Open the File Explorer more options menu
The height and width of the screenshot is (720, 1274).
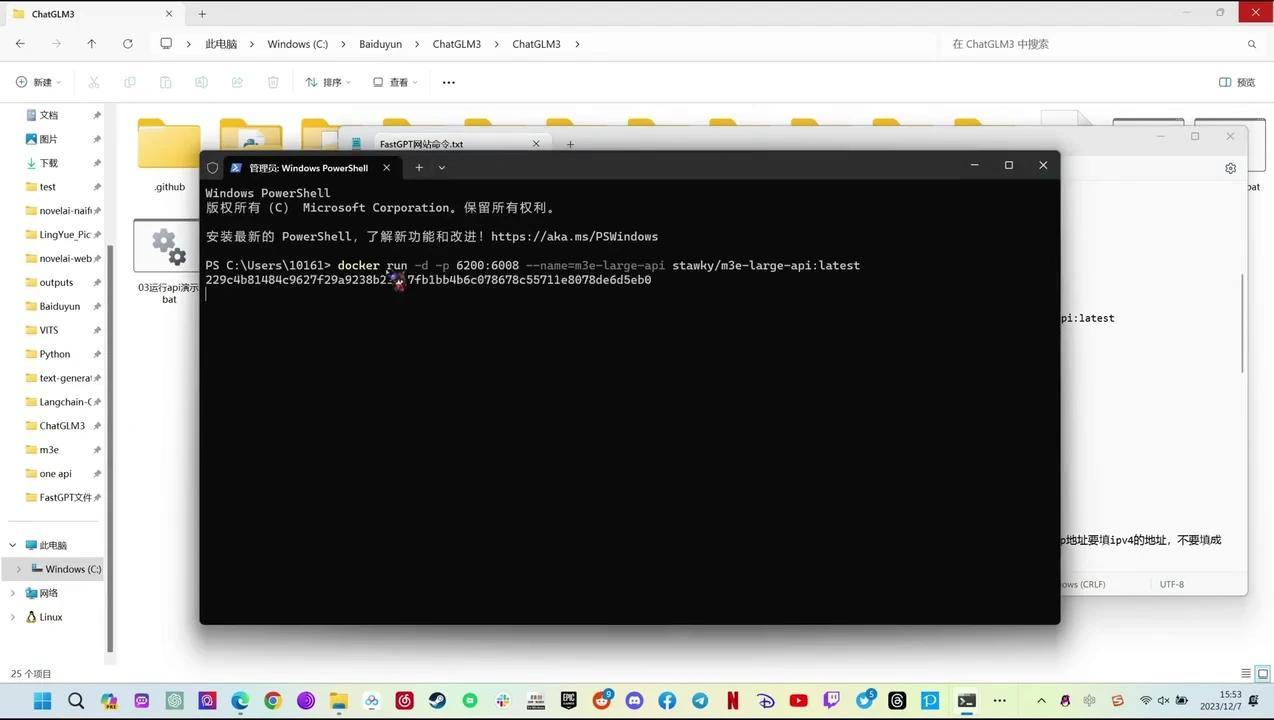point(448,82)
